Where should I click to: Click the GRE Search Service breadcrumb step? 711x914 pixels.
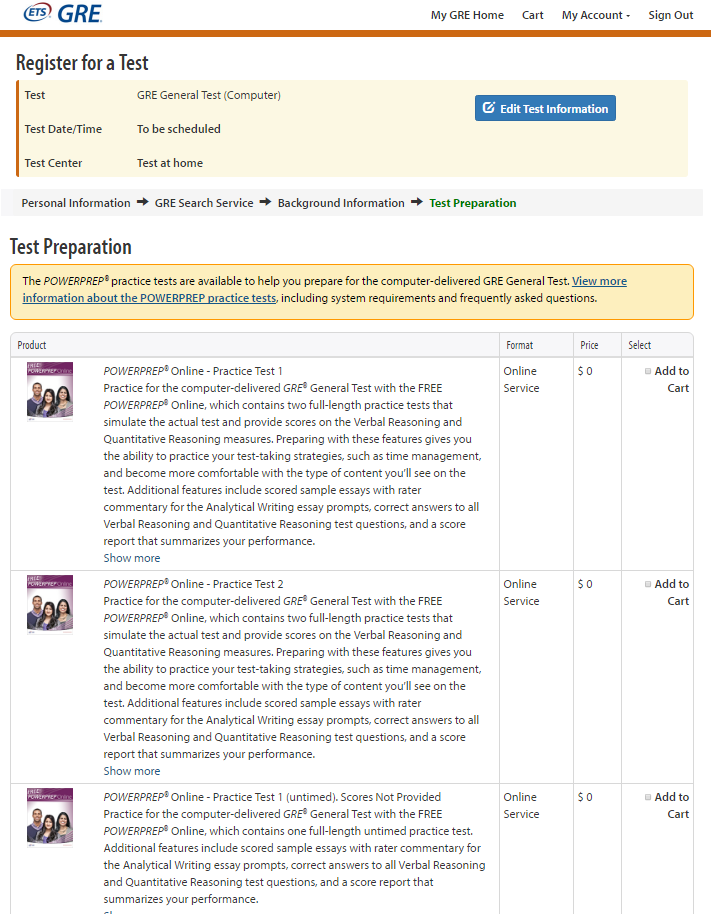[x=204, y=203]
